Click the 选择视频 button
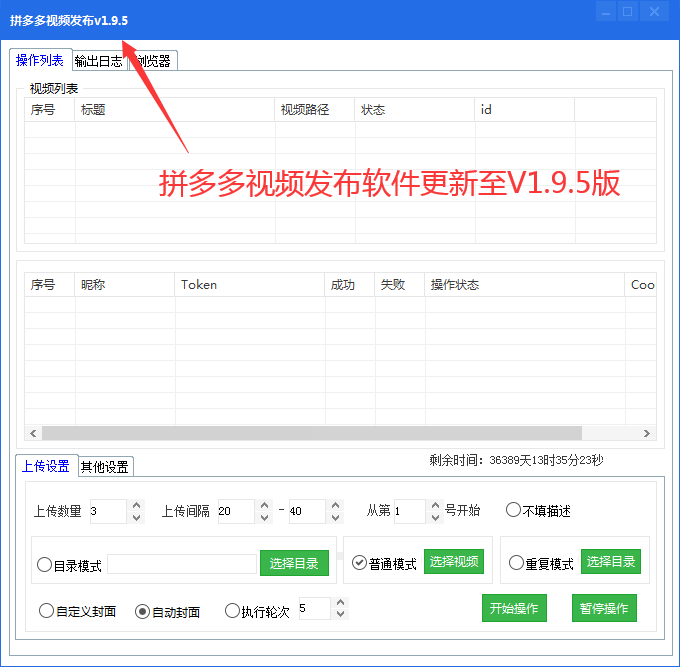This screenshot has height=667, width=680. pos(454,562)
